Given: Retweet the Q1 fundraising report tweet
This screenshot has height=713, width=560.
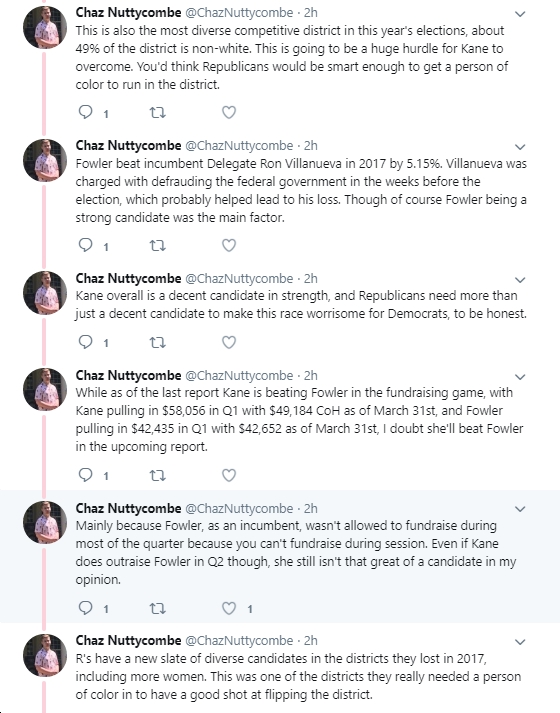Looking at the screenshot, I should click(x=158, y=476).
